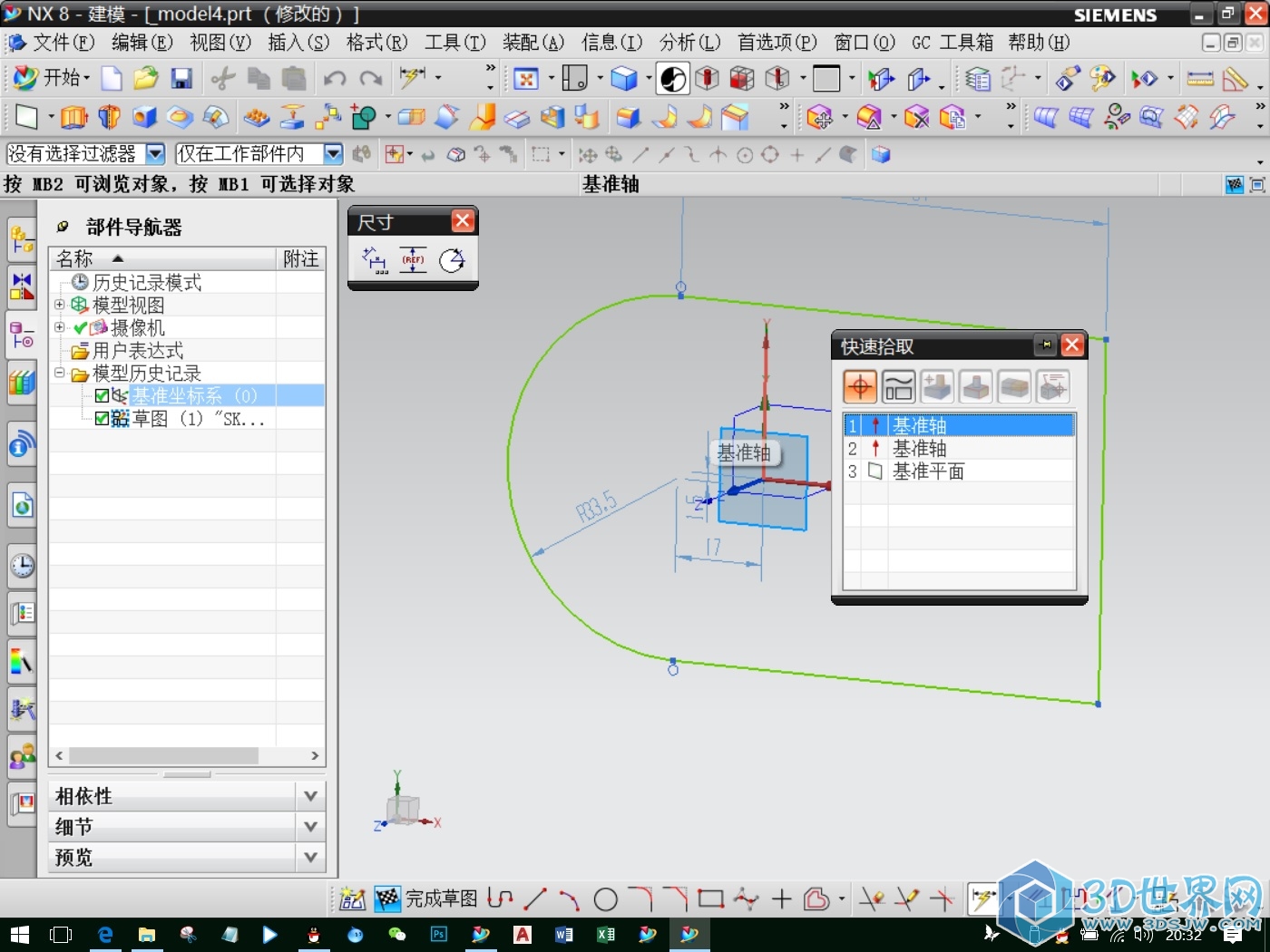Pin the 快速拾取 dialog

(1046, 345)
